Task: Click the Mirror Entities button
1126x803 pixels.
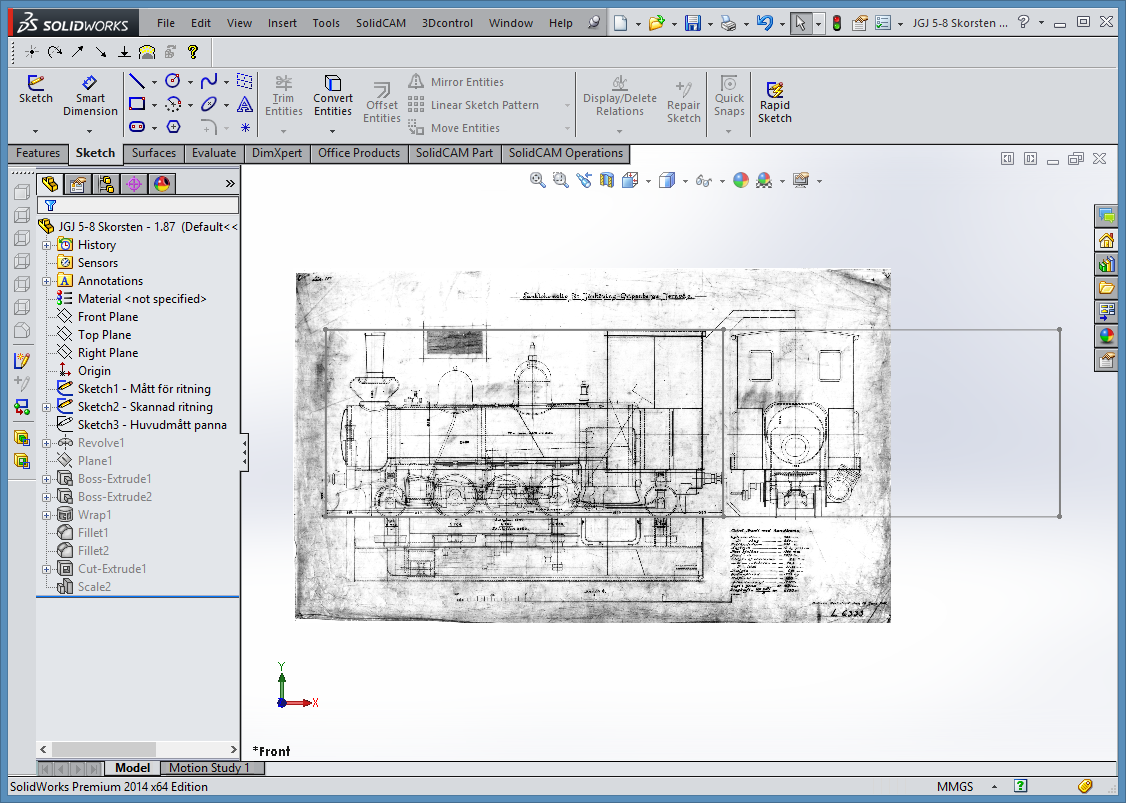Action: coord(456,82)
